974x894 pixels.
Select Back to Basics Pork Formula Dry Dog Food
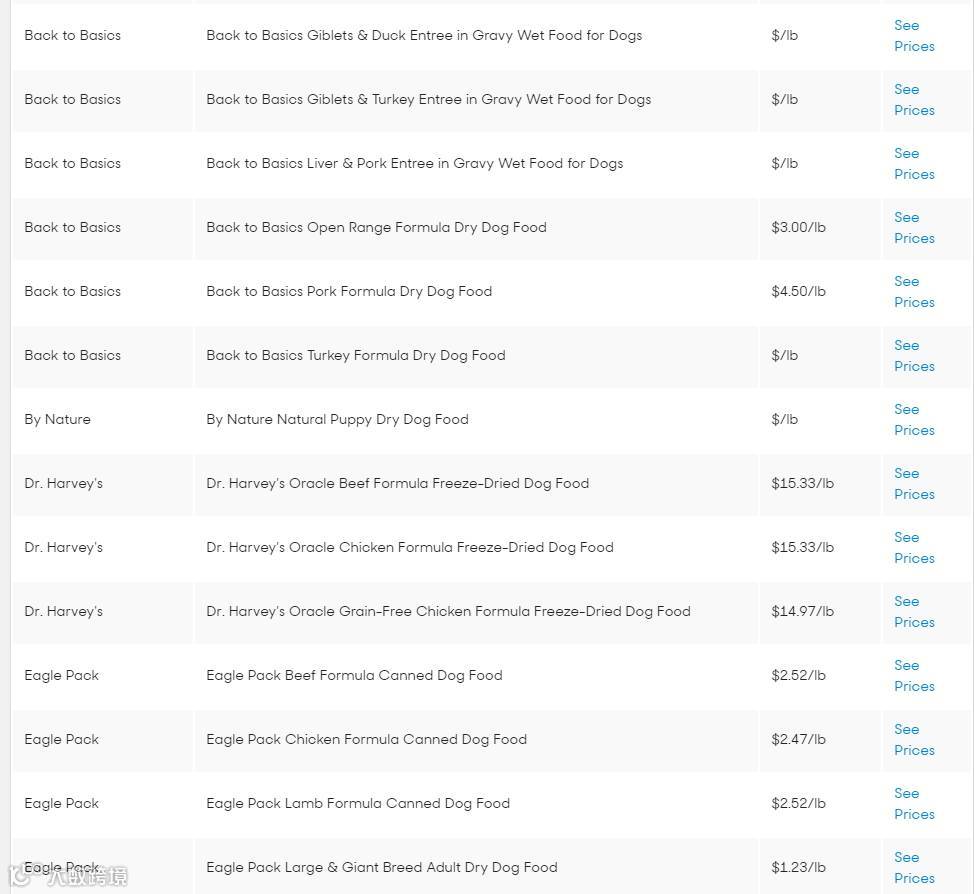tap(349, 291)
